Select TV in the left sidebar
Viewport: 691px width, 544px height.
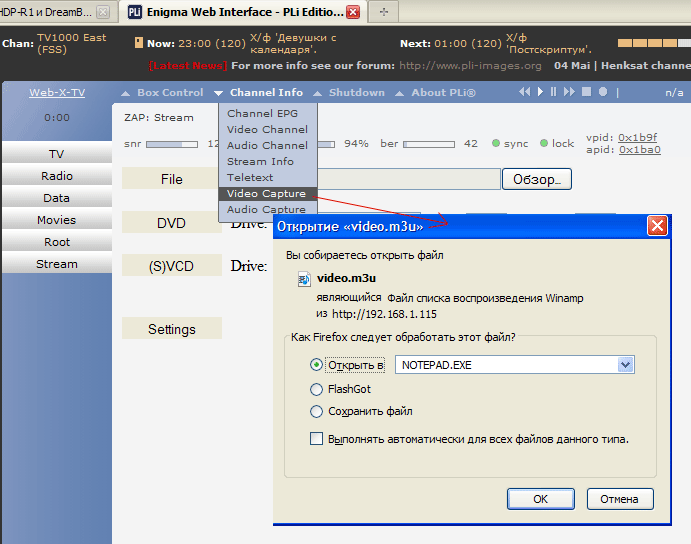pyautogui.click(x=57, y=154)
